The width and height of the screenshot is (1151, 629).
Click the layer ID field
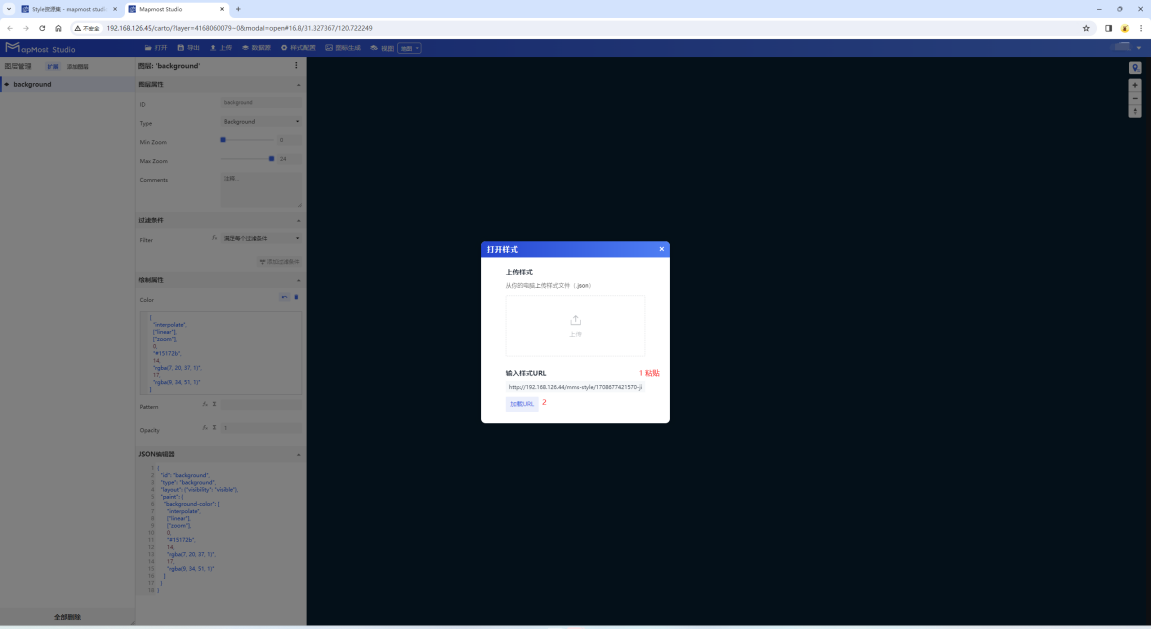[x=261, y=103]
